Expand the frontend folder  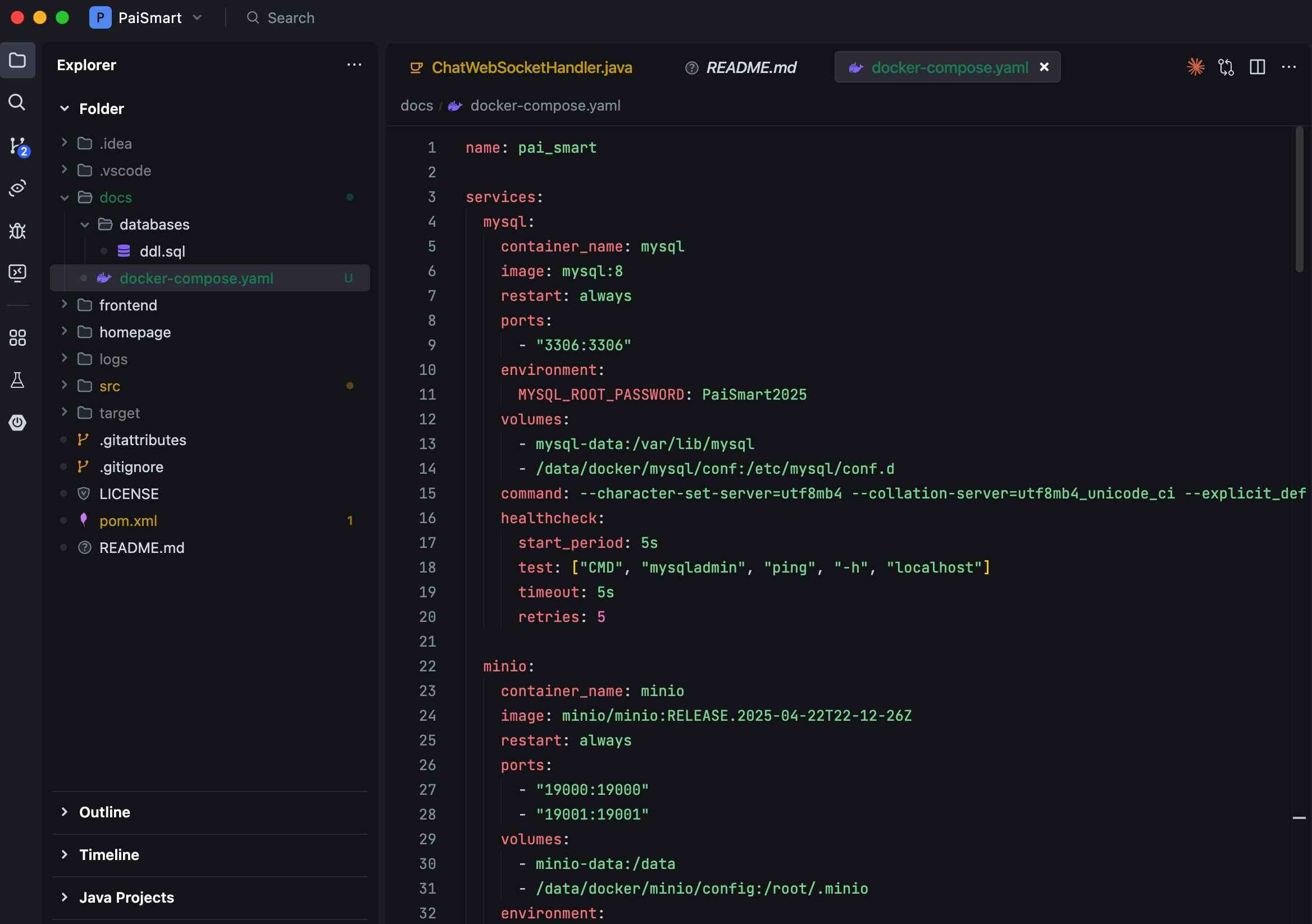pos(65,305)
